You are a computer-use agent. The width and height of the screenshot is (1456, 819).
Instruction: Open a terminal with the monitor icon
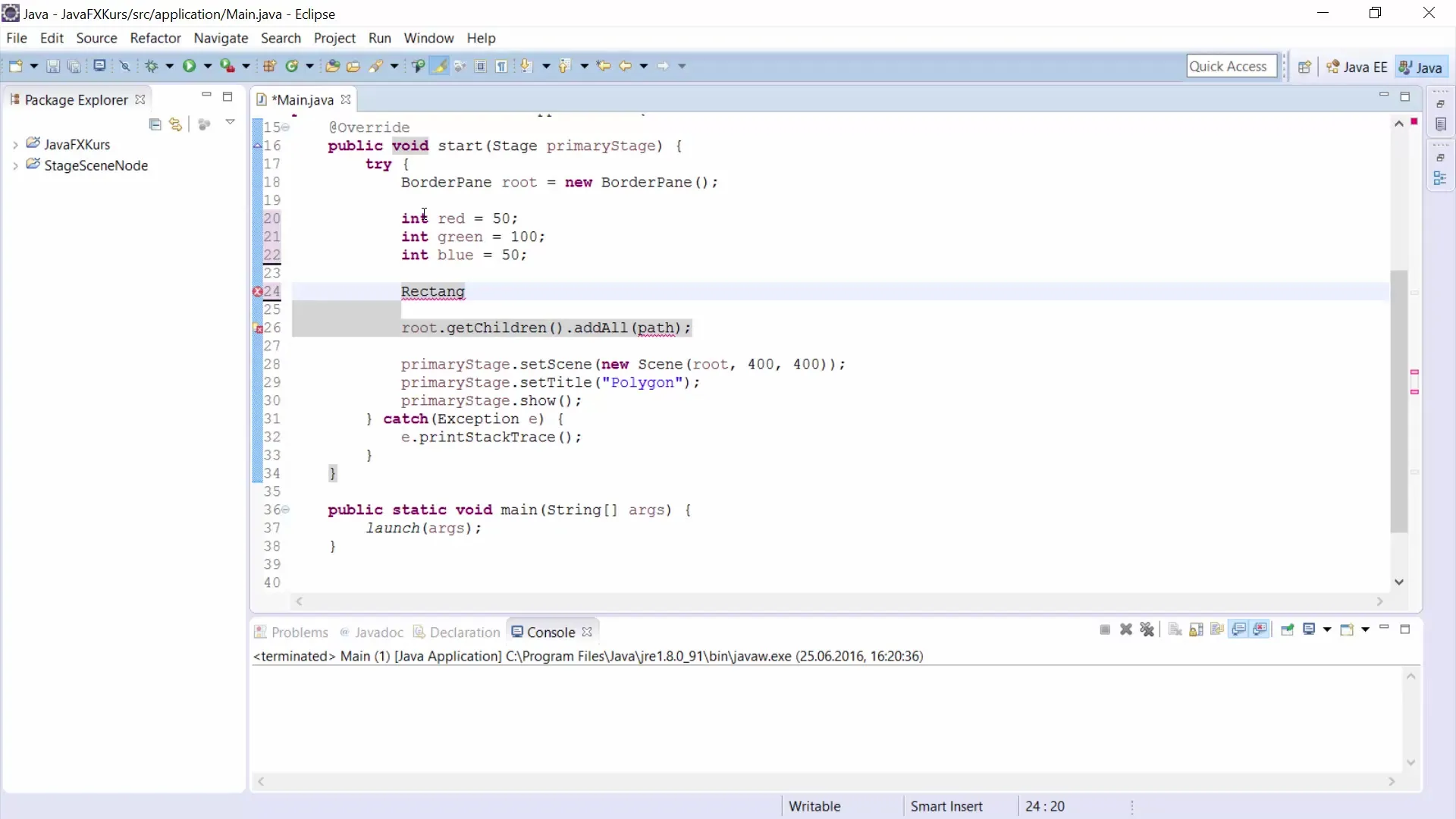[99, 66]
